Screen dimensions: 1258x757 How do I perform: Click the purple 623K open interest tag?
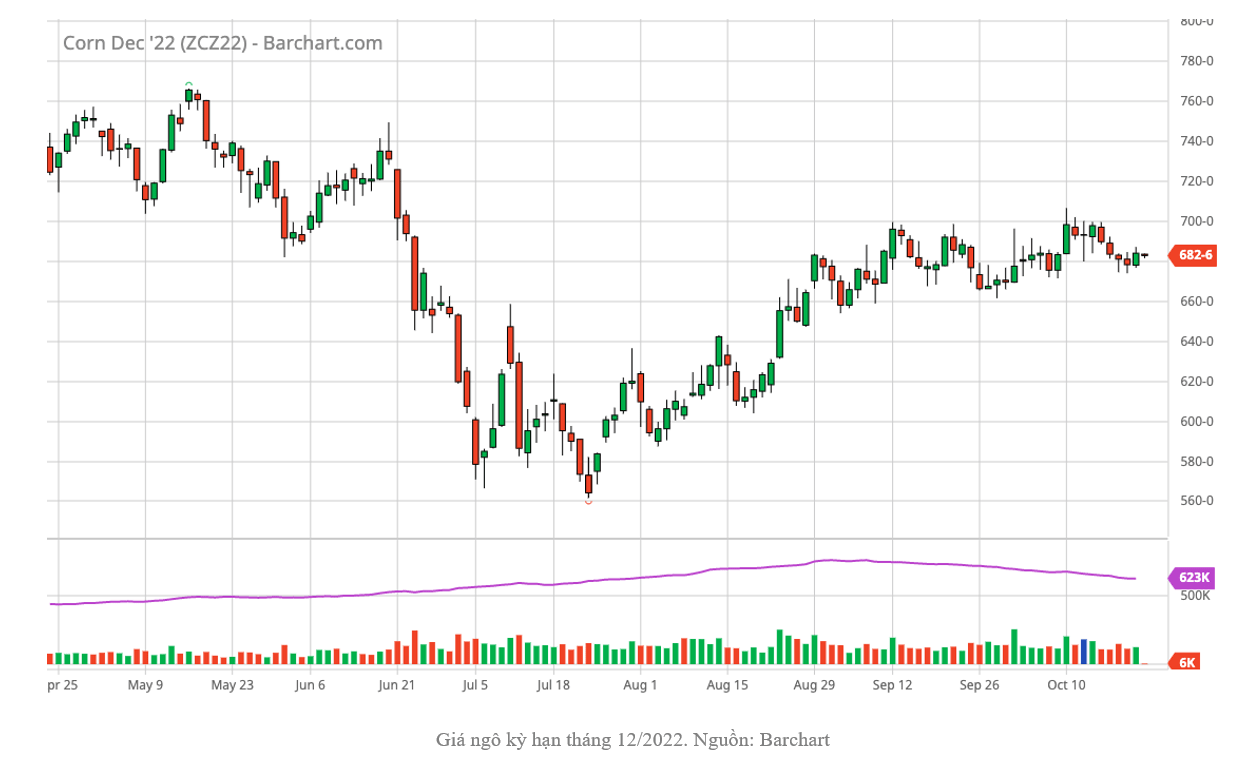click(1193, 578)
